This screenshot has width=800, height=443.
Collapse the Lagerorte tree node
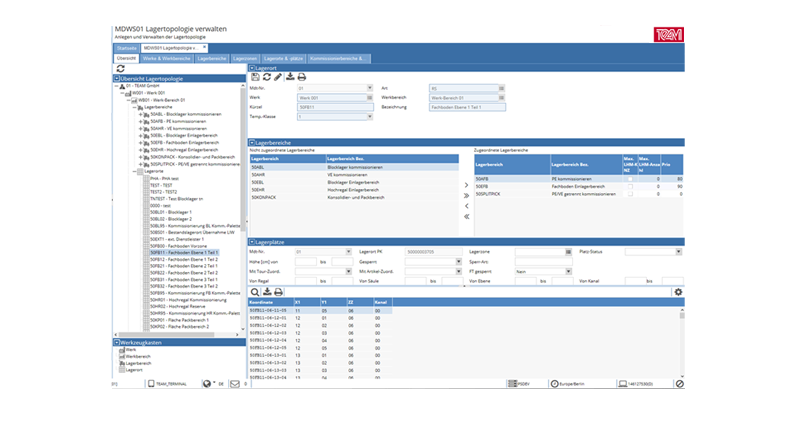pyautogui.click(x=135, y=171)
